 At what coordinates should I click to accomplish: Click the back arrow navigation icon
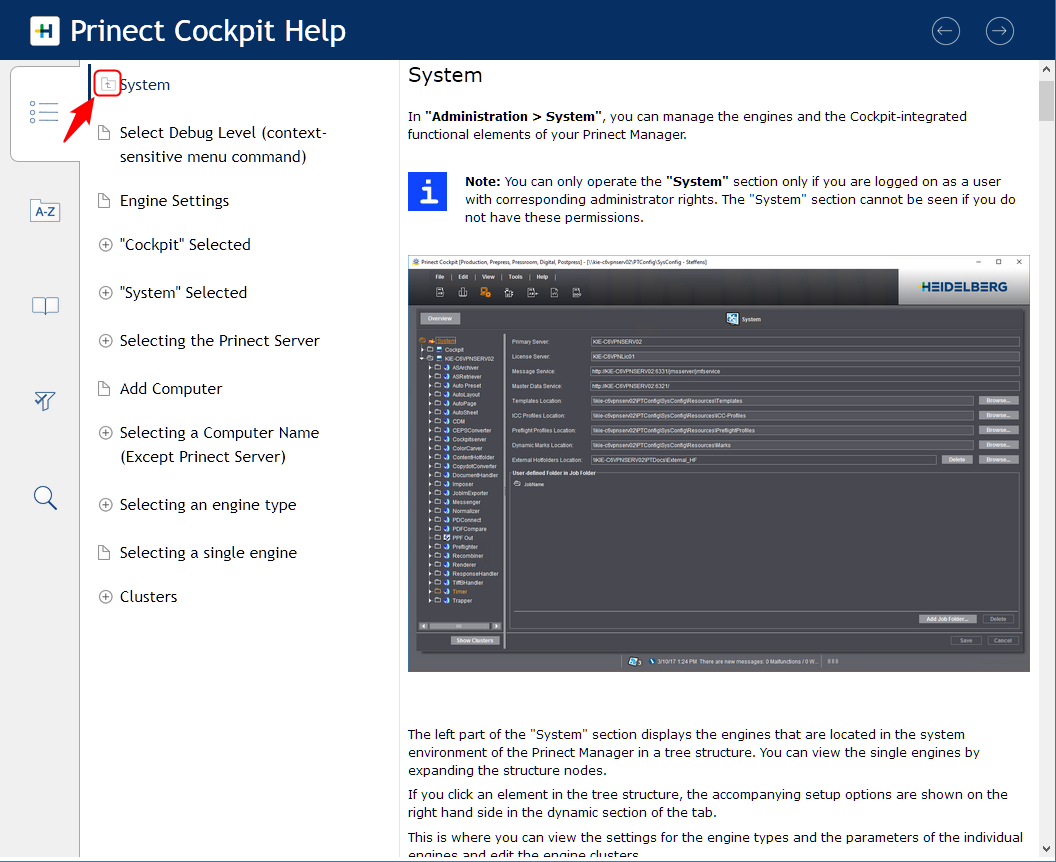(x=945, y=31)
